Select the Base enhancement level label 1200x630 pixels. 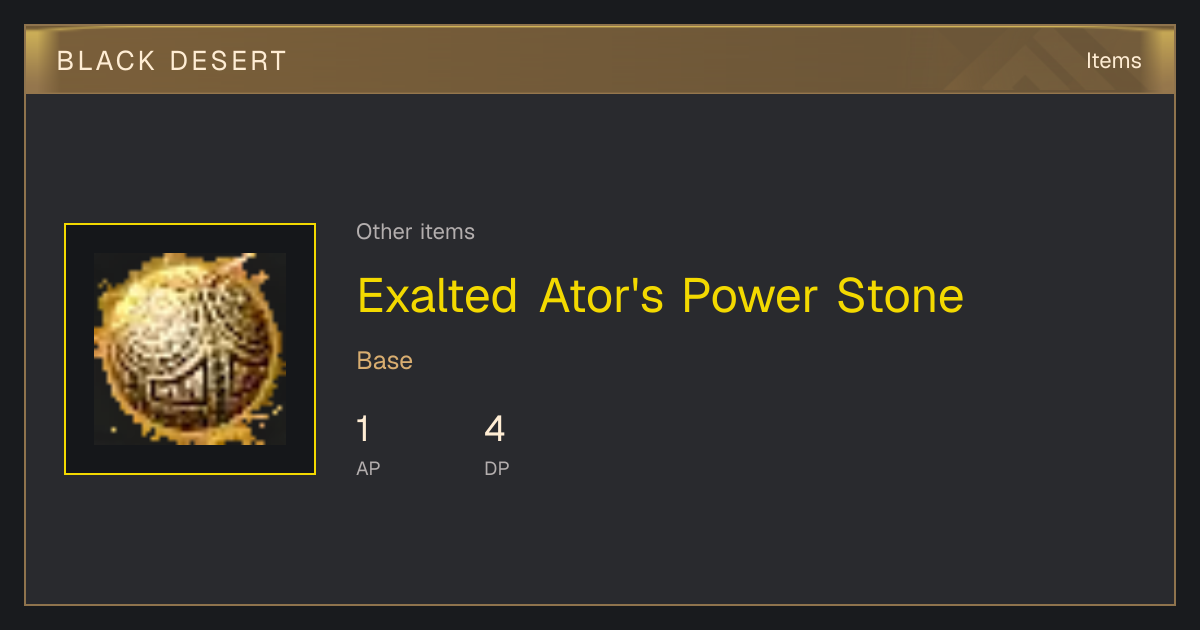pos(385,361)
